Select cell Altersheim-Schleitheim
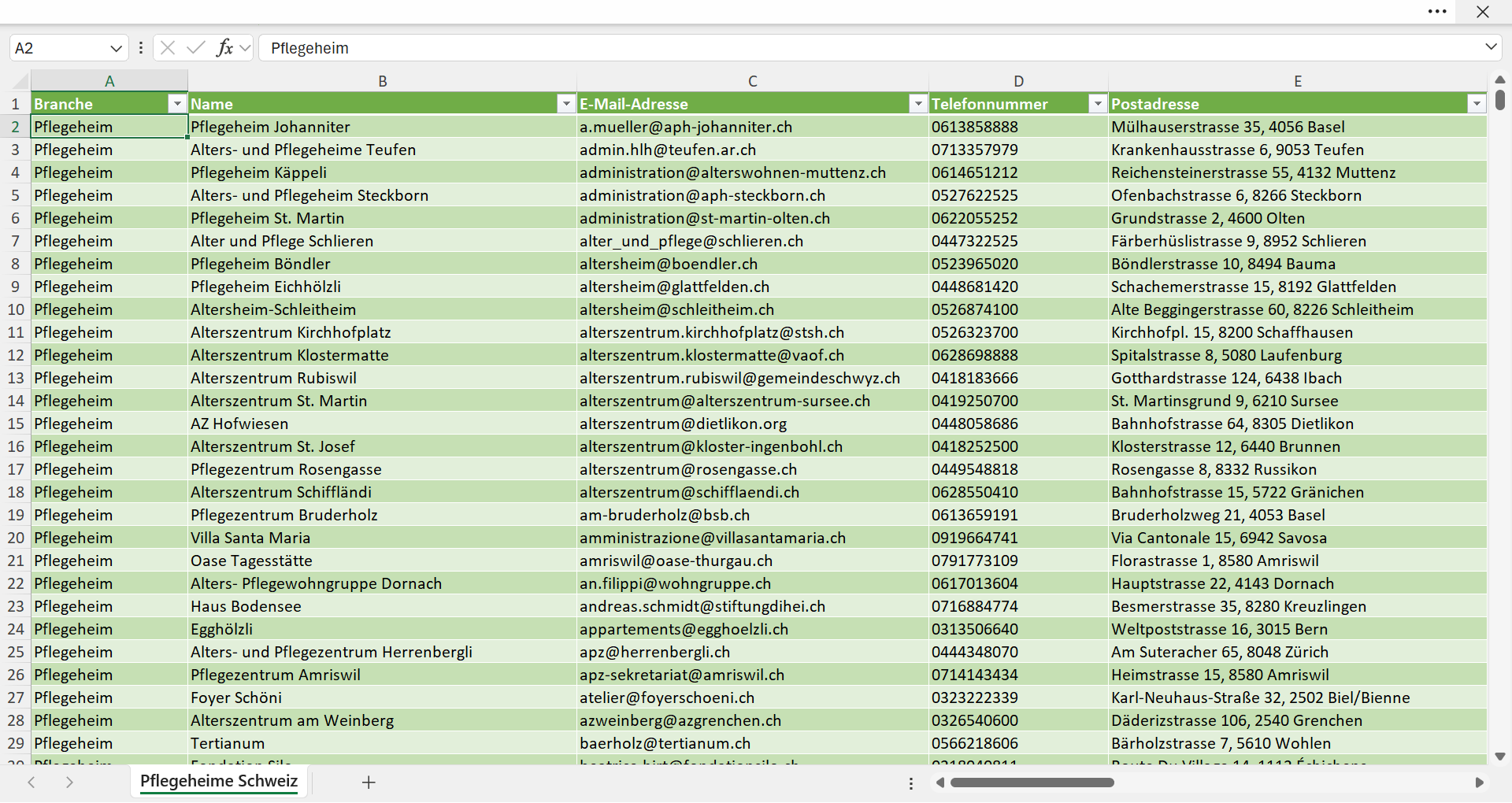This screenshot has height=803, width=1512. tap(383, 309)
